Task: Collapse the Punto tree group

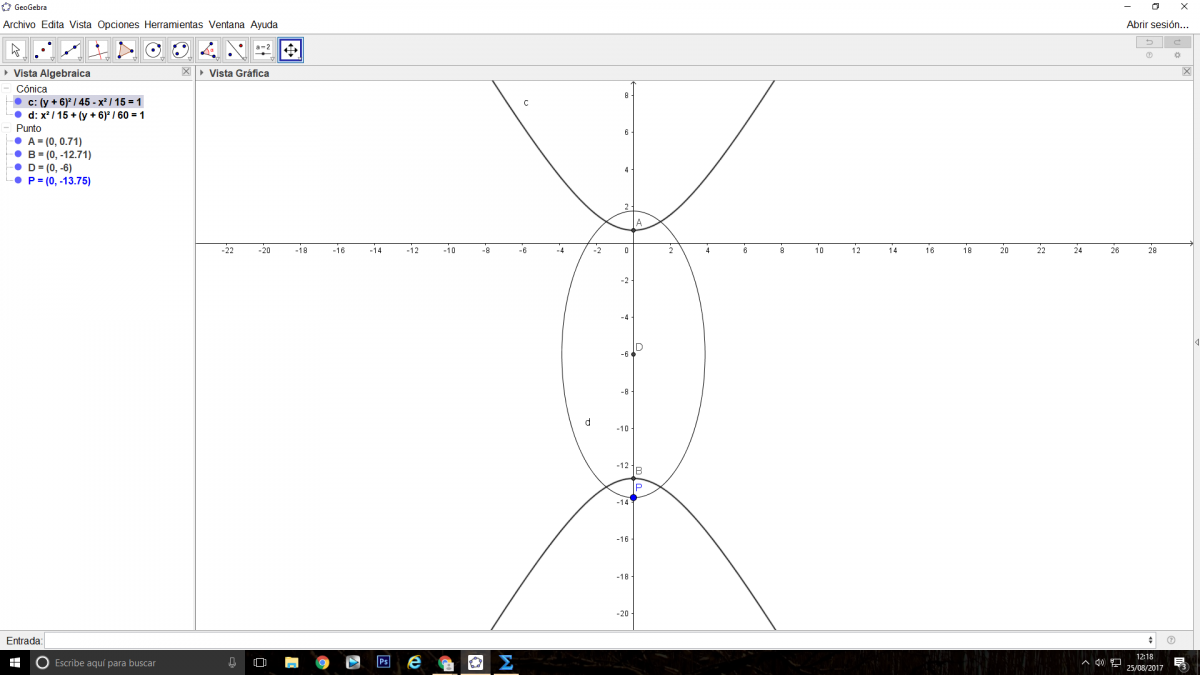Action: click(x=7, y=128)
